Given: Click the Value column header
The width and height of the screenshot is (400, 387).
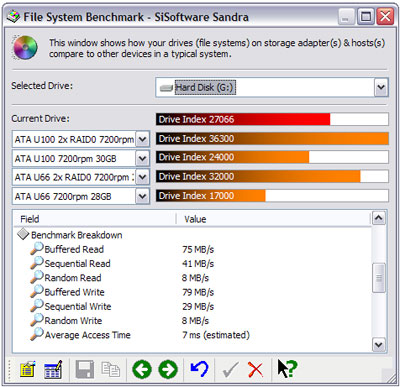Looking at the screenshot, I should pyautogui.click(x=273, y=219).
